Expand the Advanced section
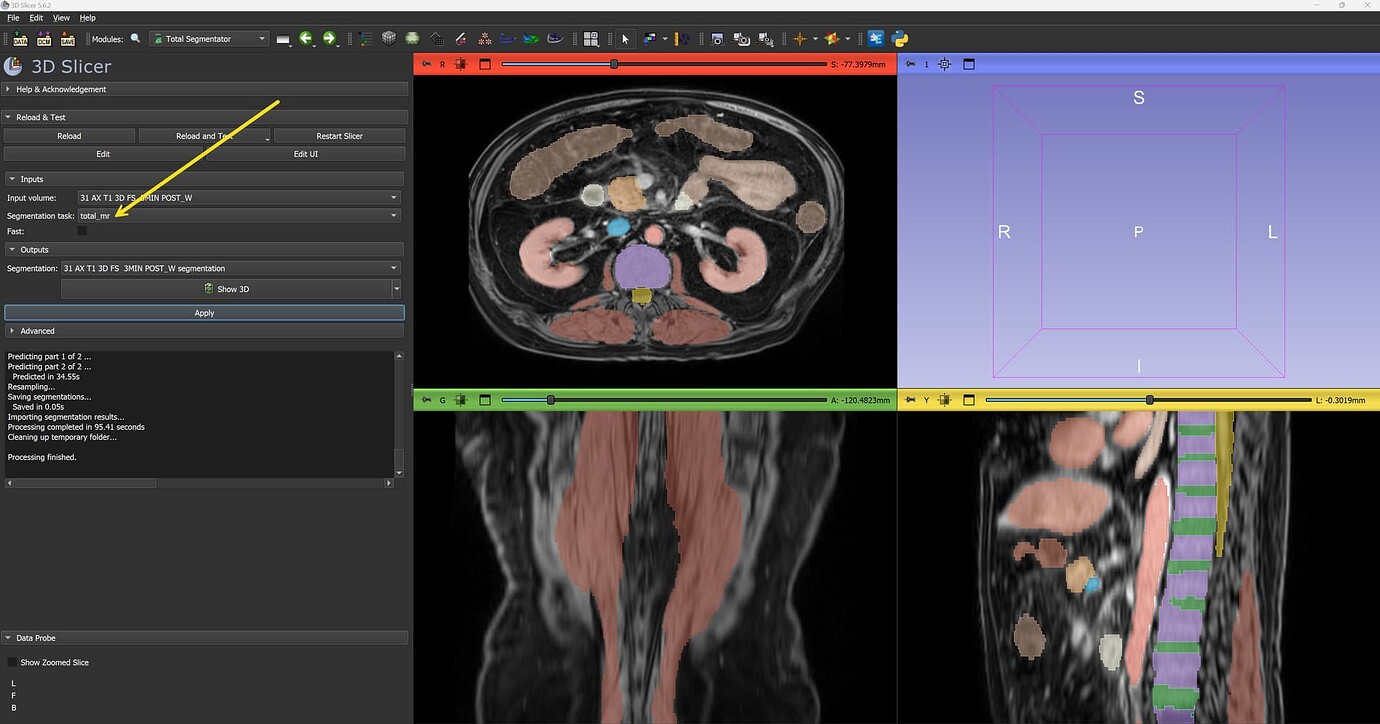 (x=37, y=330)
